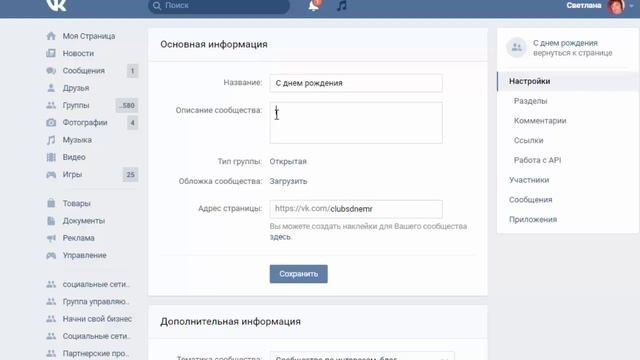
Task: Select Работа с API menu item
Action: [537, 160]
